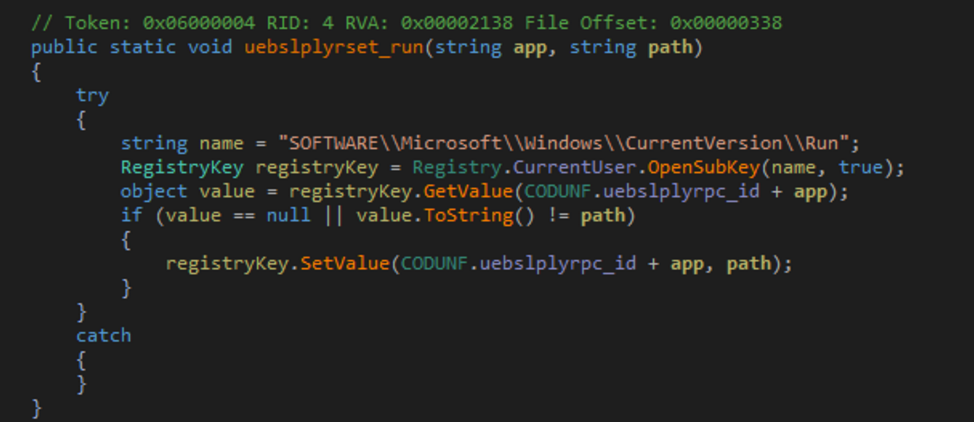The height and width of the screenshot is (422, 974).
Task: Go to the SetValue method call
Action: [345, 264]
